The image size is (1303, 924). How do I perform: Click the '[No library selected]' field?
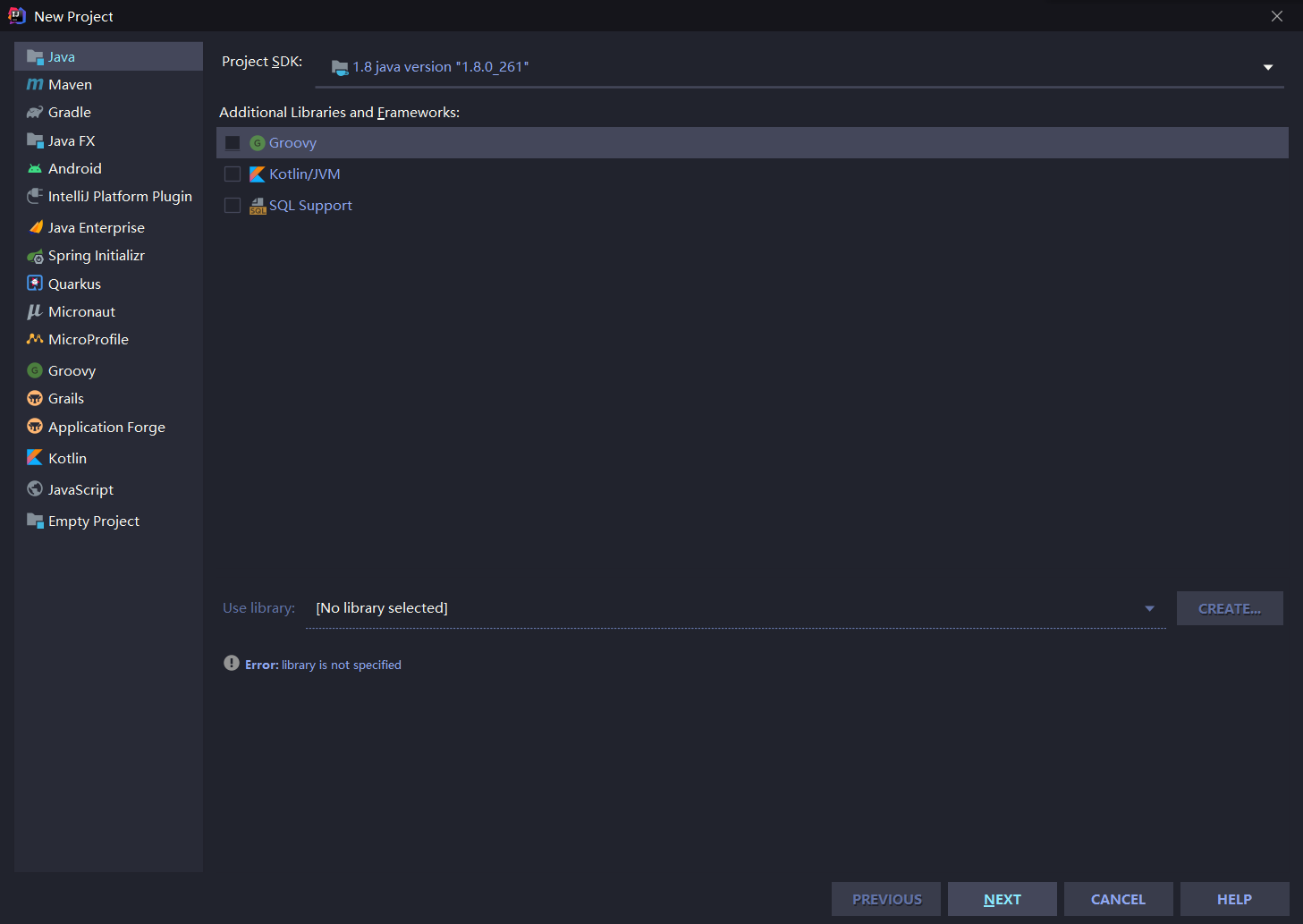736,608
